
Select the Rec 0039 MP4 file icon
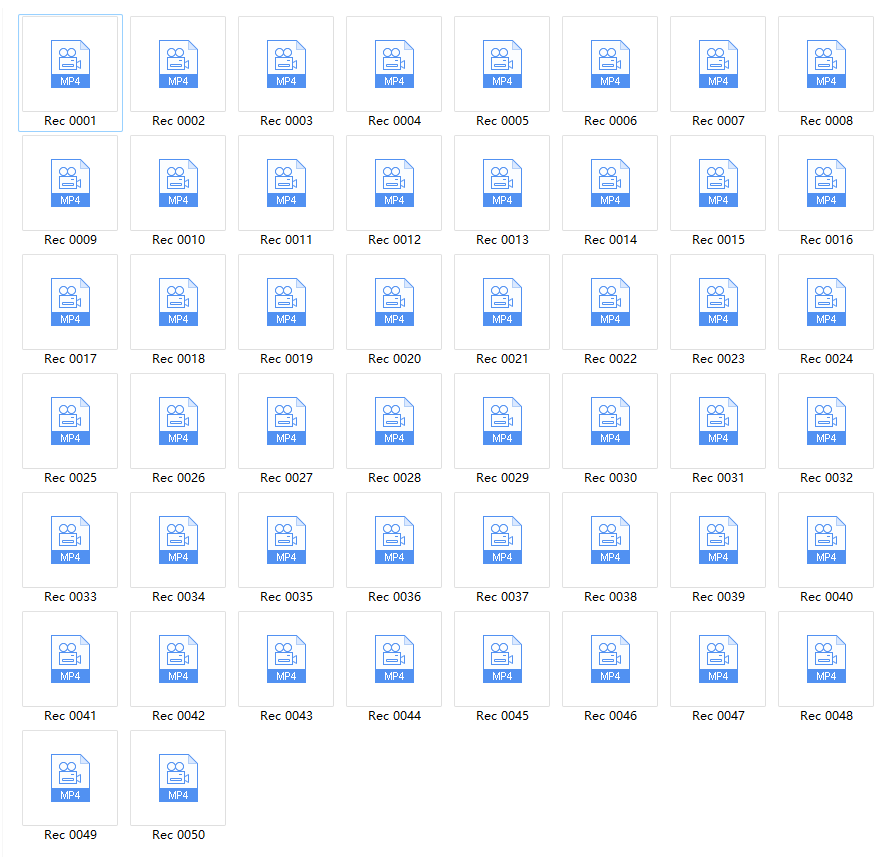click(x=718, y=540)
